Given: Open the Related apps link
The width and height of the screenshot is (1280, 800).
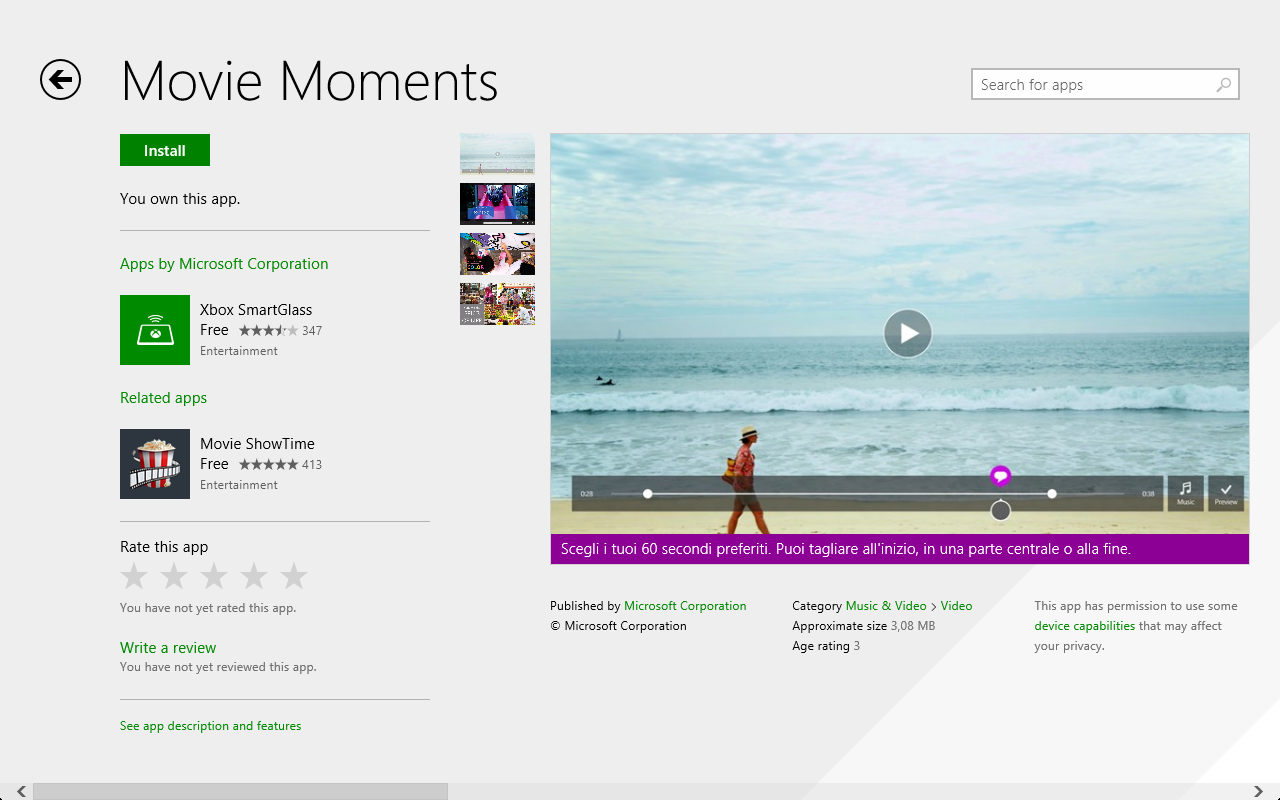Looking at the screenshot, I should [163, 398].
